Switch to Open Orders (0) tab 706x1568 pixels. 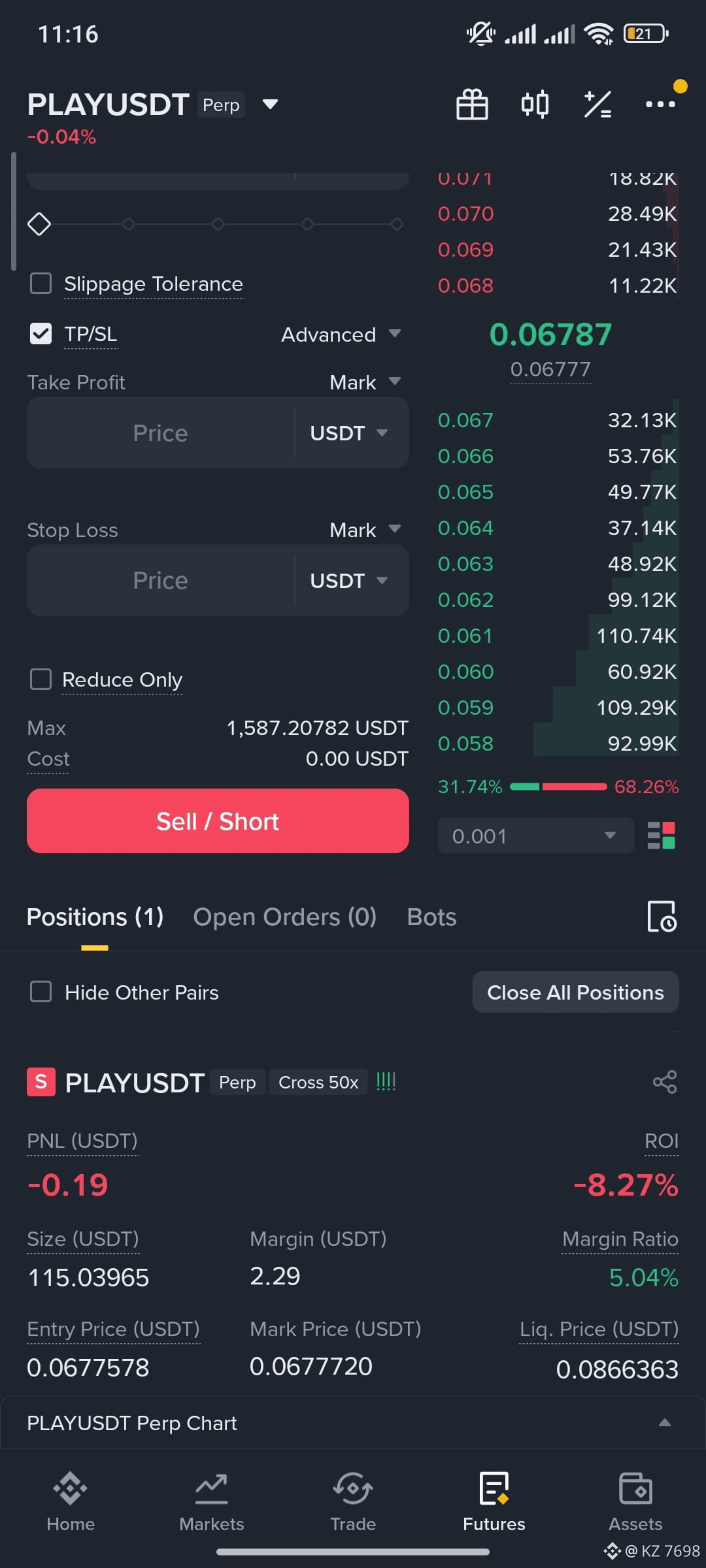(x=285, y=917)
